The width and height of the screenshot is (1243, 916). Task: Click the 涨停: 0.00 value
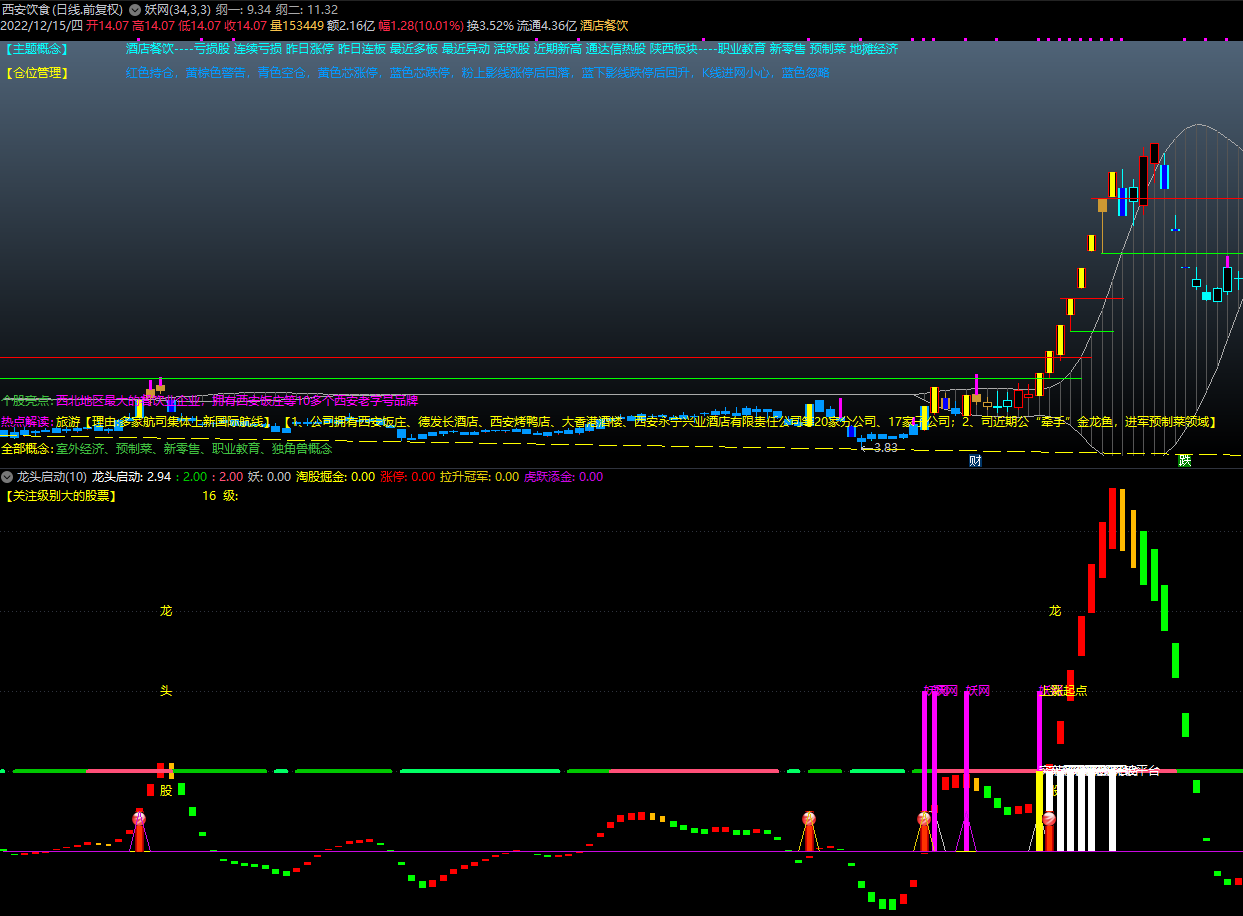[408, 477]
